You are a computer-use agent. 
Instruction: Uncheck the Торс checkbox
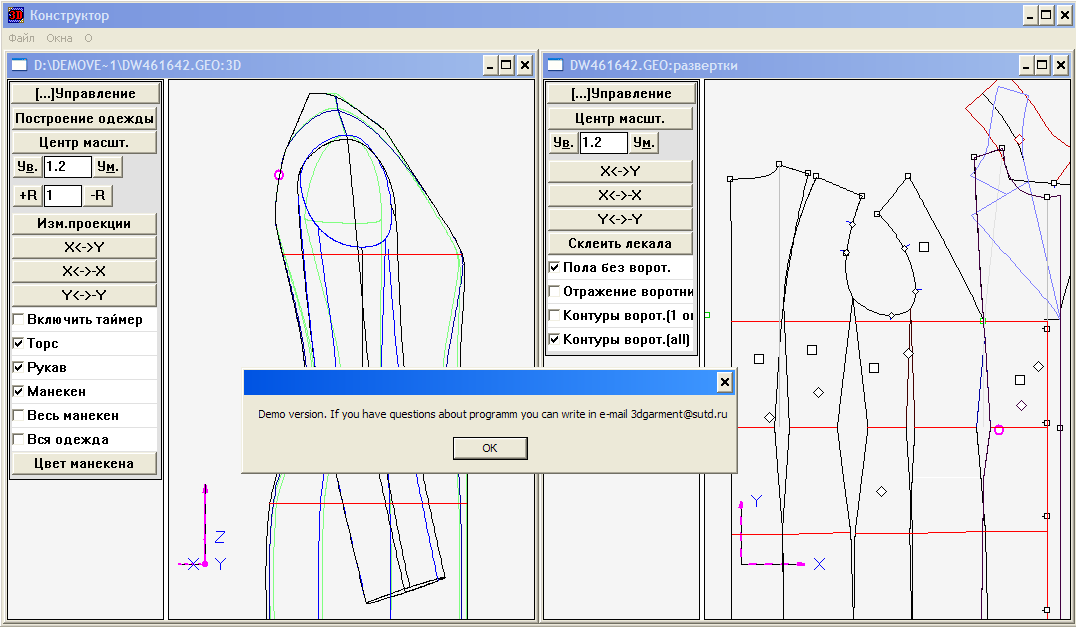19,344
